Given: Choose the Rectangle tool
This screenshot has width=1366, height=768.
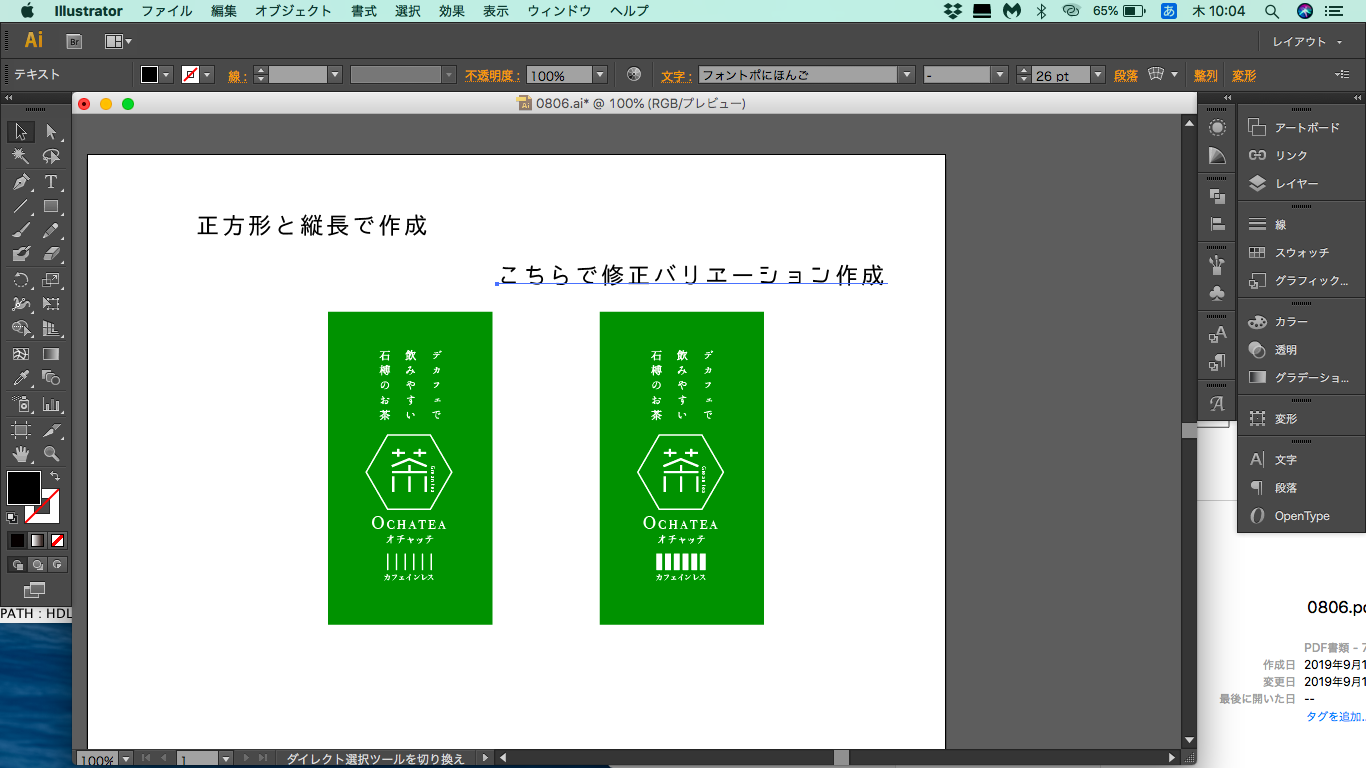Looking at the screenshot, I should click(51, 207).
